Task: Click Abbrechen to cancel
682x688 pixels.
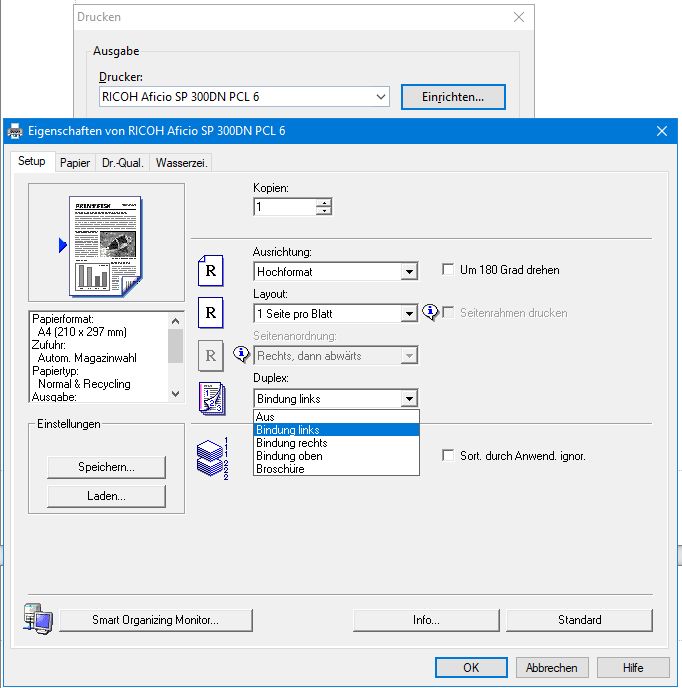Action: coord(552,667)
